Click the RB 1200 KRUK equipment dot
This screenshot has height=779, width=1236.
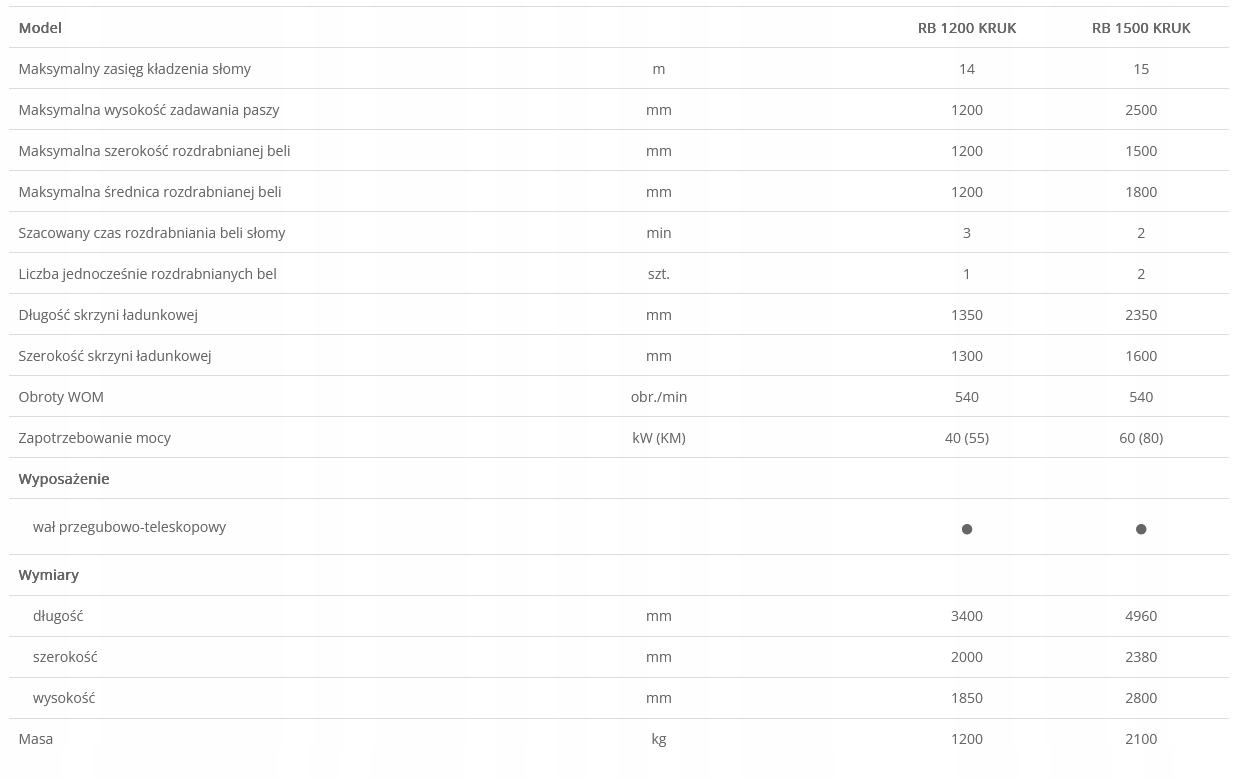point(967,529)
